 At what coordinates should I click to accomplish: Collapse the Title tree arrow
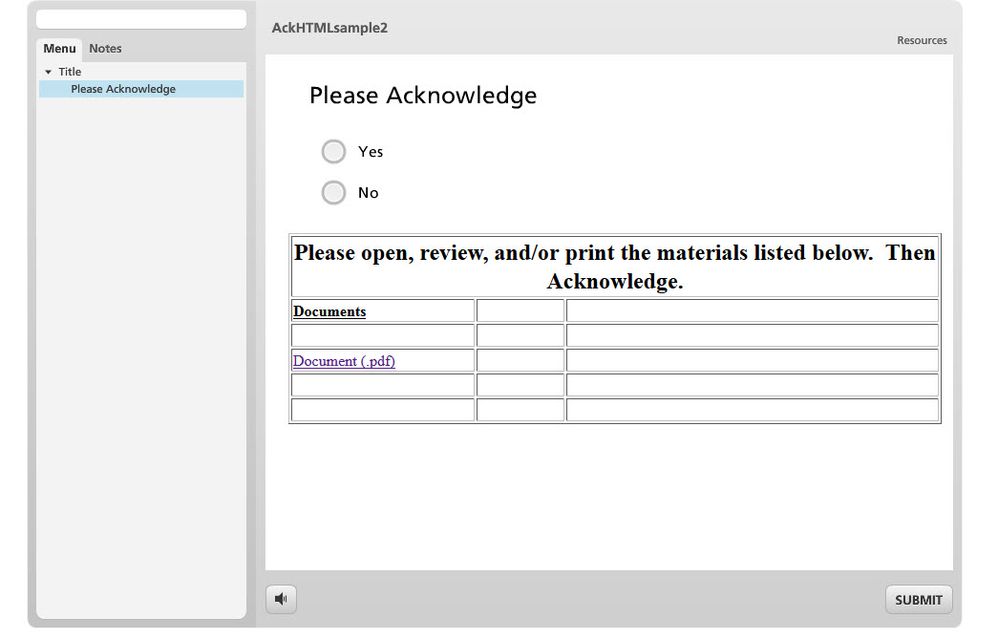pos(48,72)
